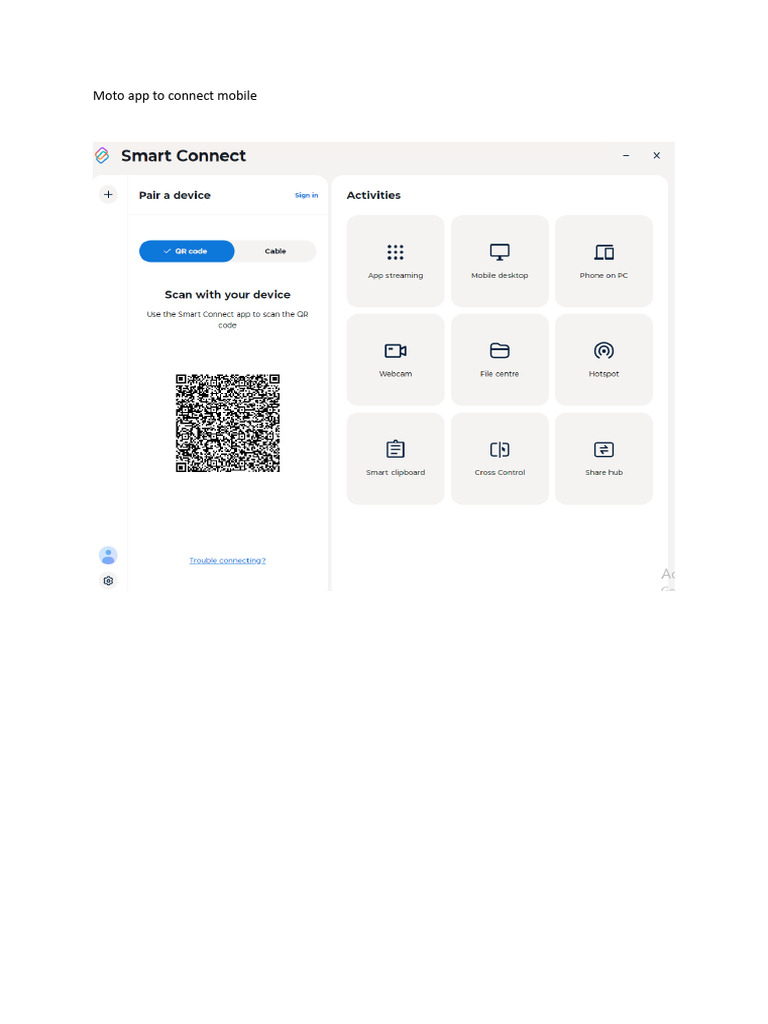Add a new device with plus icon

pyautogui.click(x=108, y=194)
